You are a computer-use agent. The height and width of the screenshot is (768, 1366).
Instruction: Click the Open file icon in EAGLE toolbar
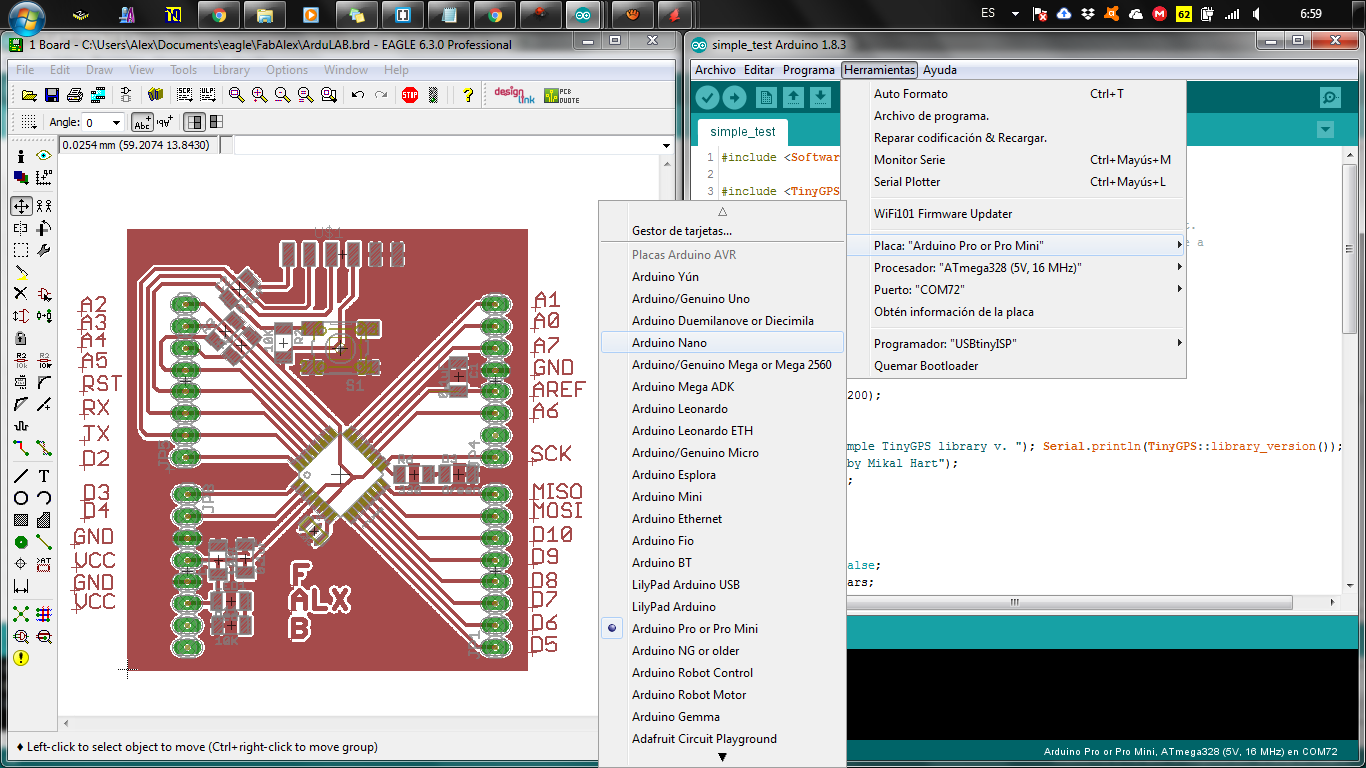tap(29, 95)
